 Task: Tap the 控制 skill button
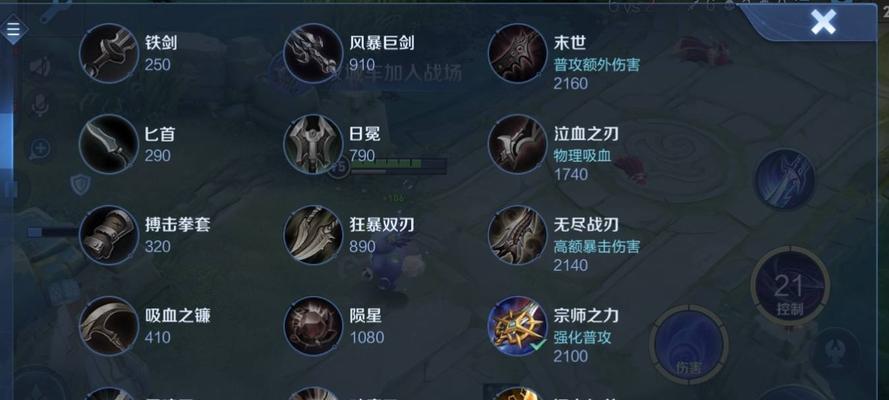pyautogui.click(x=790, y=288)
